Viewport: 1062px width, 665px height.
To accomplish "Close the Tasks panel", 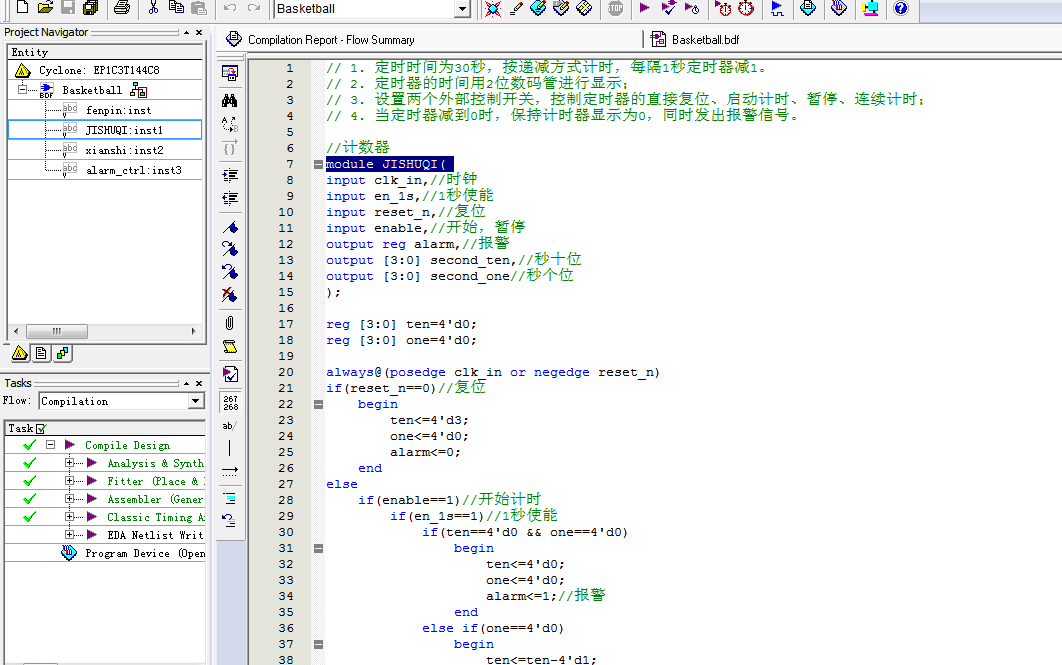I will [199, 383].
